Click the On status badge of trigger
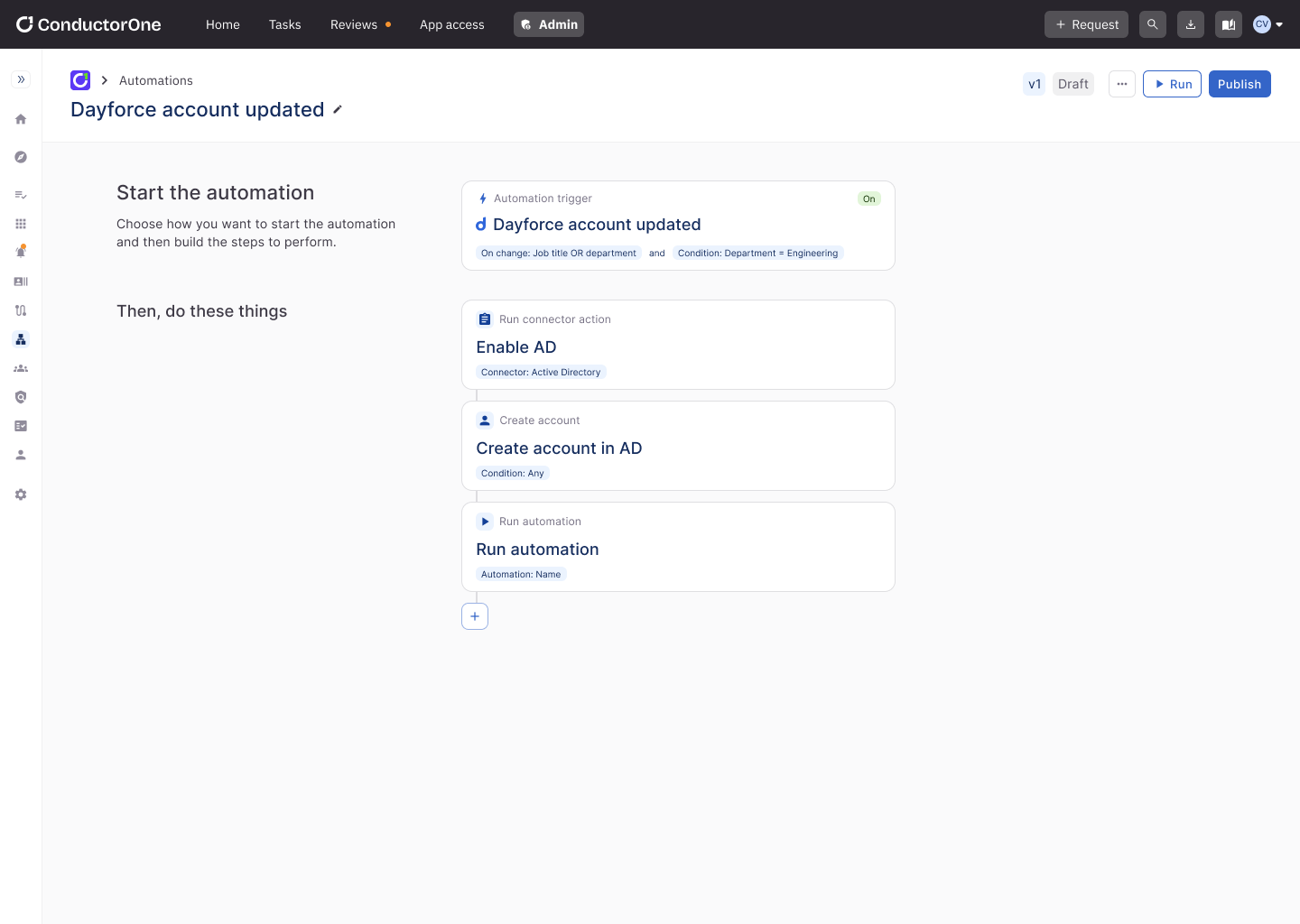 869,199
